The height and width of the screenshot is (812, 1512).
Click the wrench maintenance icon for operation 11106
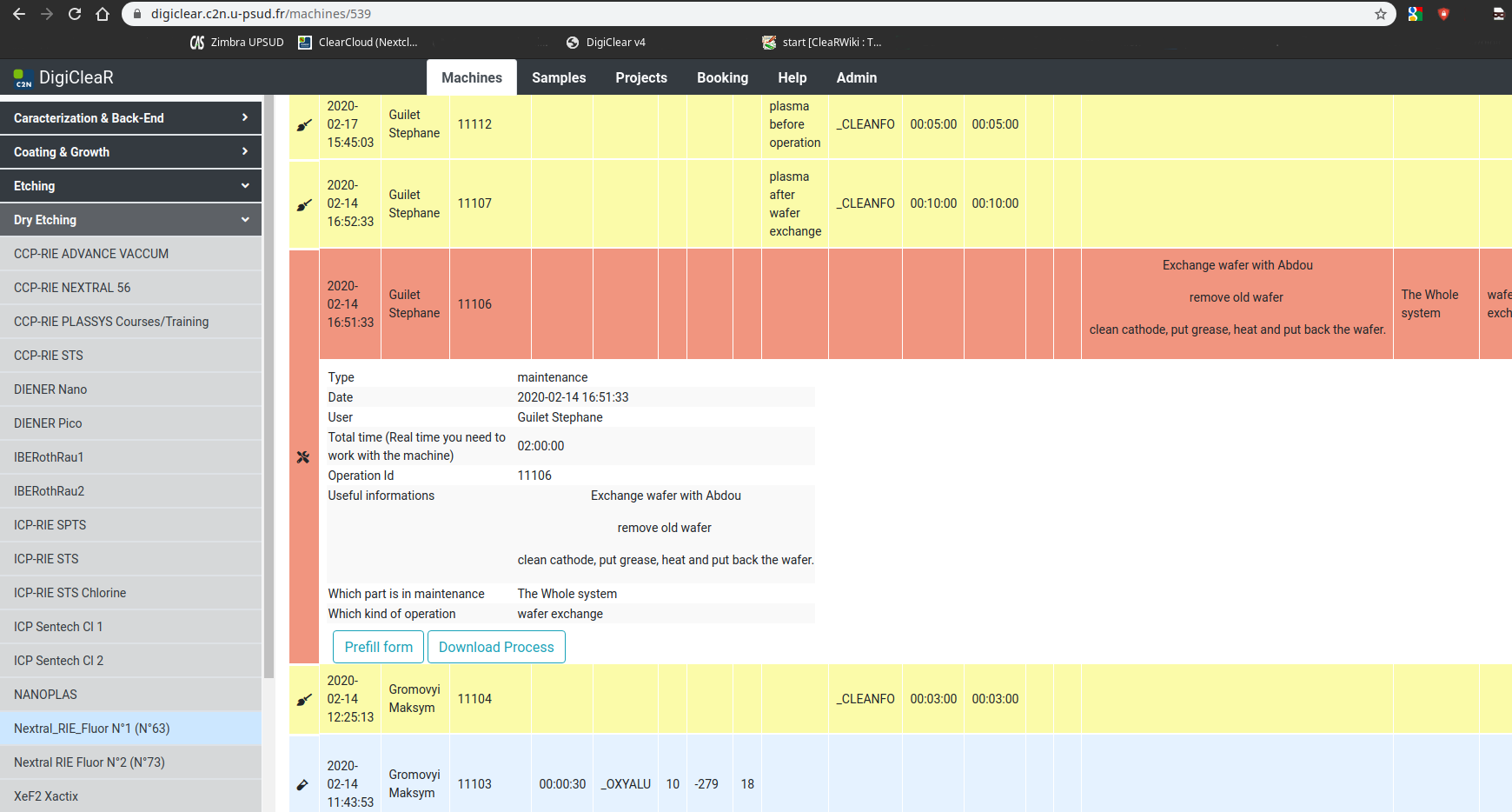pyautogui.click(x=303, y=457)
